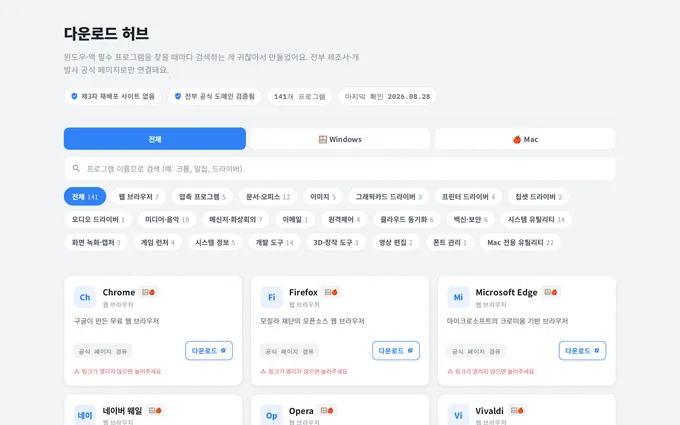Screen dimensions: 680x425
Task: Filter by 게임 런처 category
Action: (x=157, y=242)
